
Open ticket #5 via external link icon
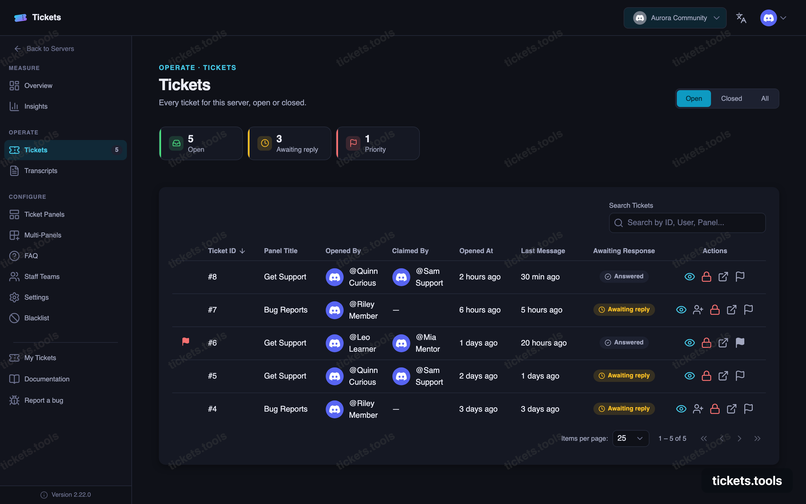coord(723,376)
